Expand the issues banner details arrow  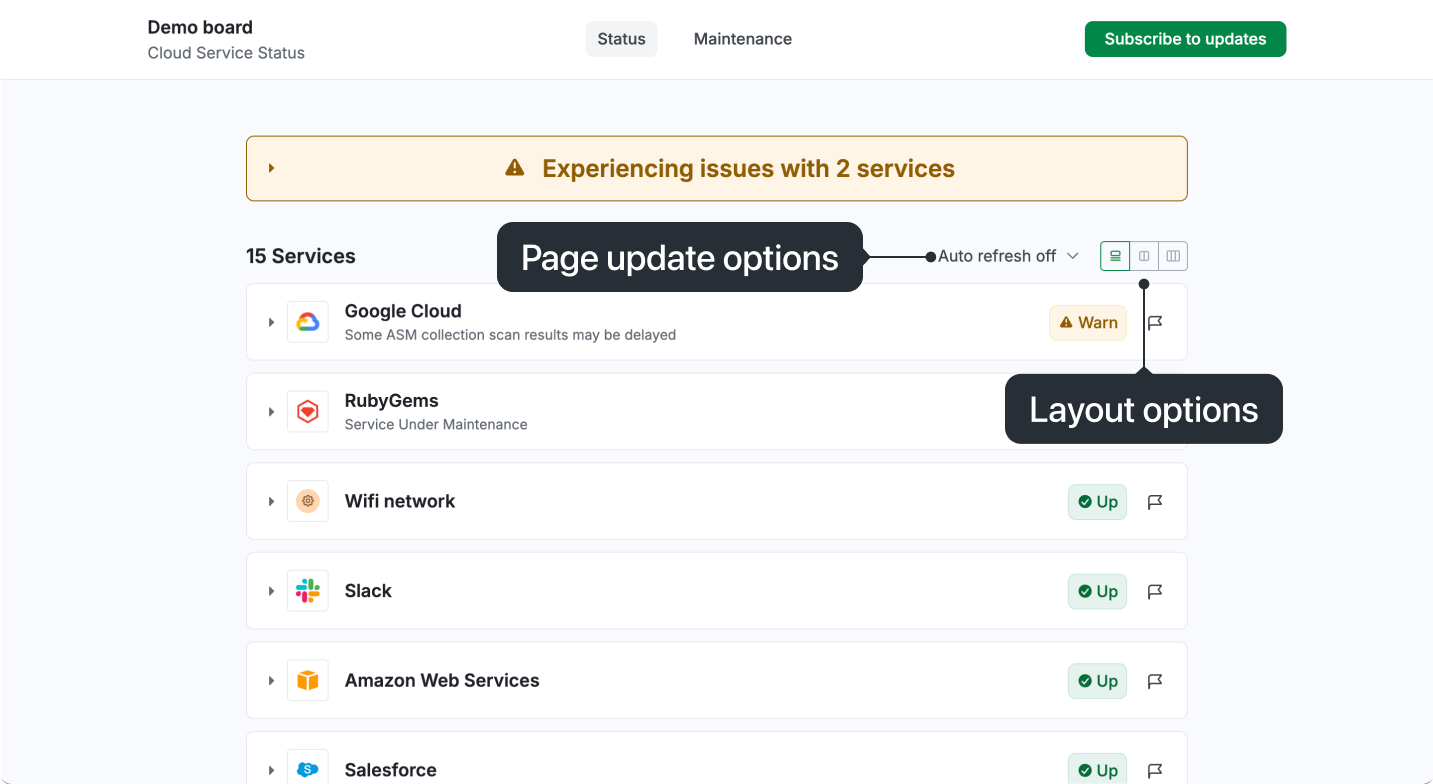coord(271,168)
